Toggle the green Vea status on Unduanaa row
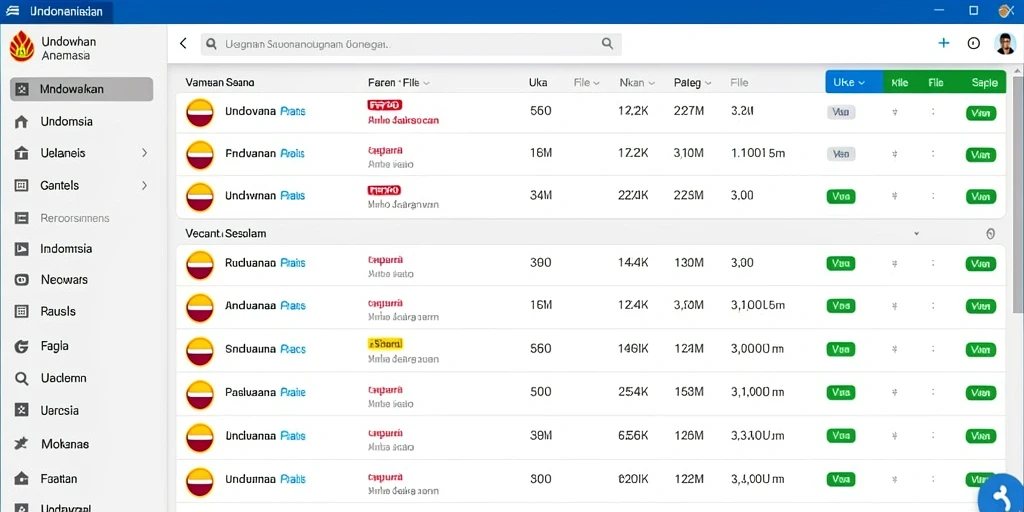 point(841,435)
